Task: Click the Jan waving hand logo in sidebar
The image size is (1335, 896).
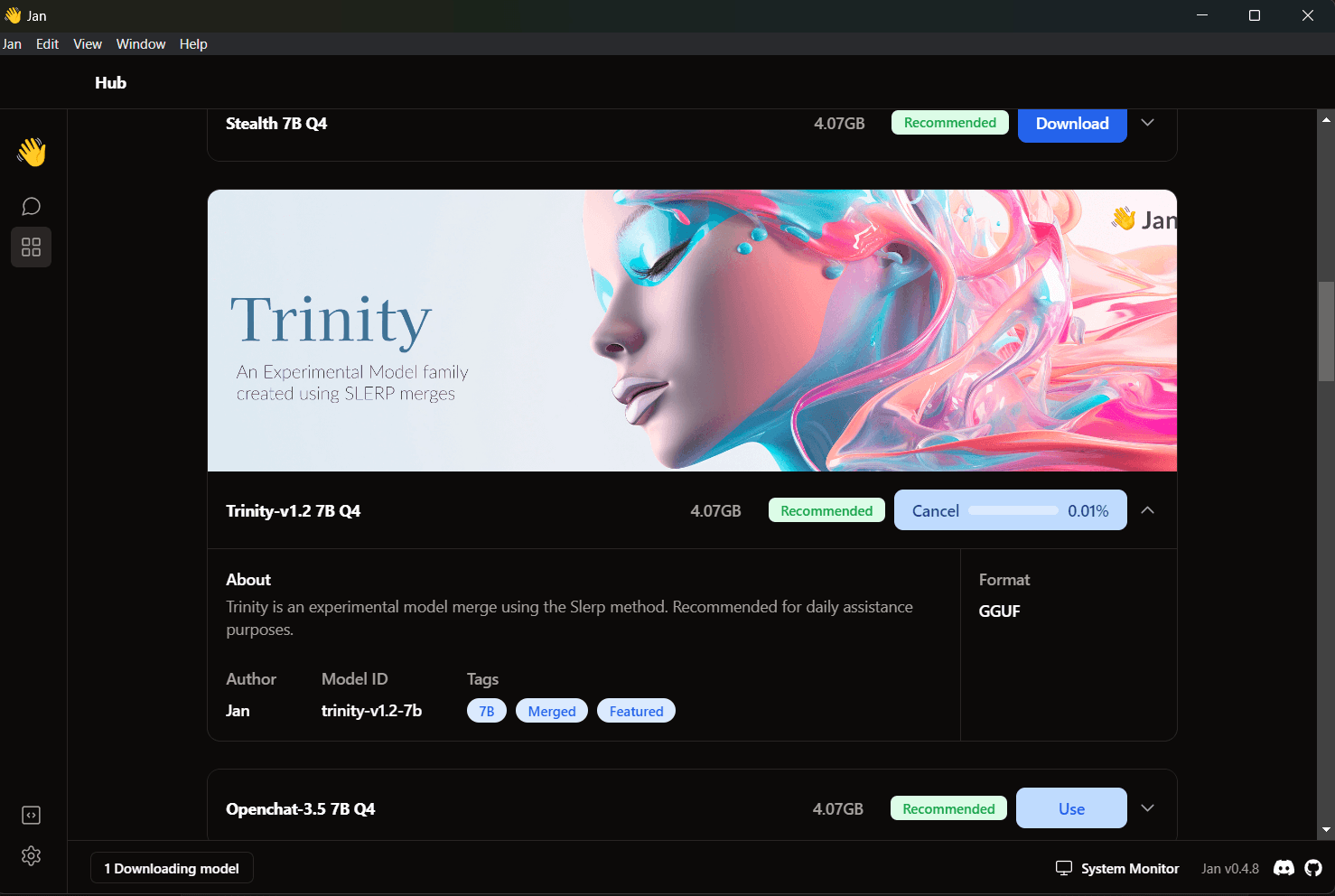Action: 32,152
